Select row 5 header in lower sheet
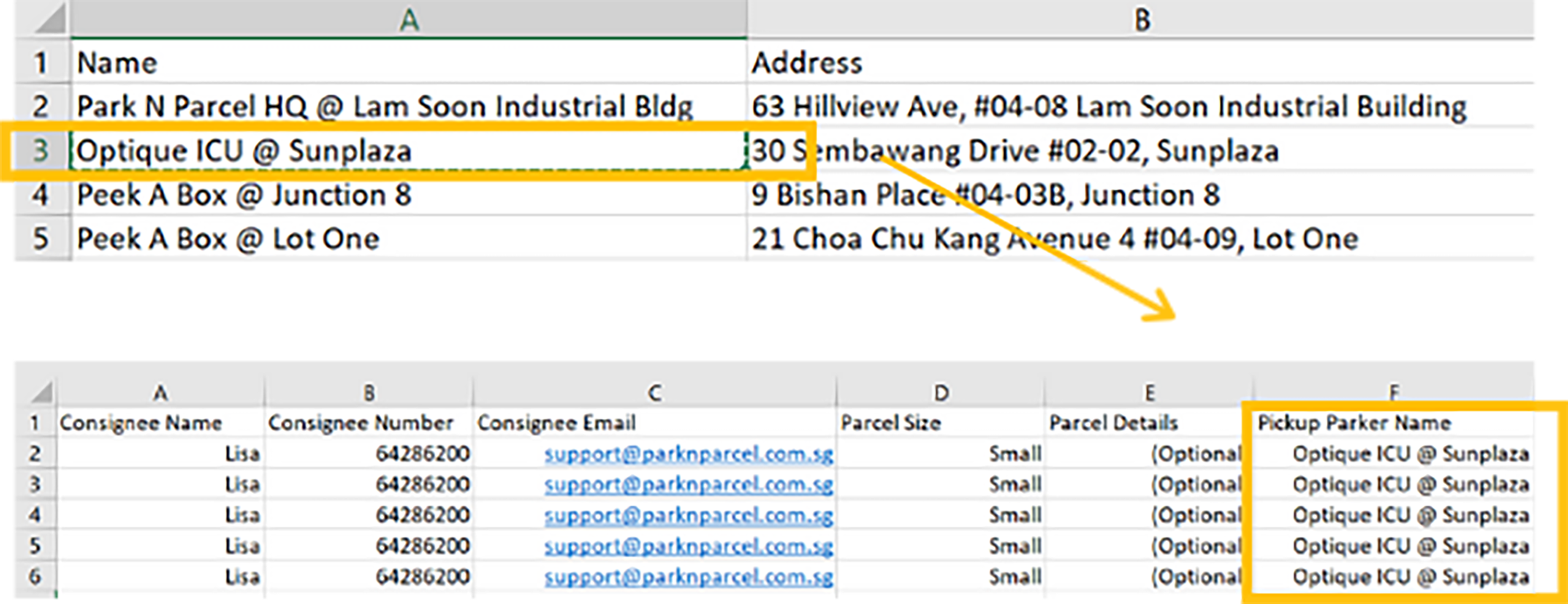 point(36,545)
